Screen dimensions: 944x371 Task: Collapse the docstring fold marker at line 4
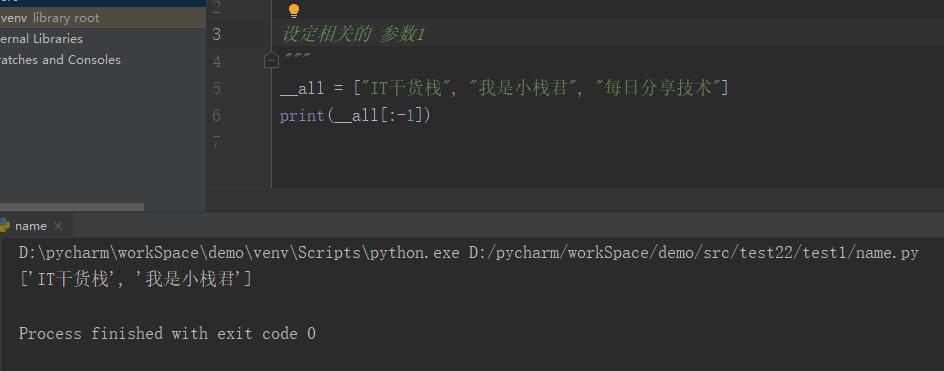272,60
